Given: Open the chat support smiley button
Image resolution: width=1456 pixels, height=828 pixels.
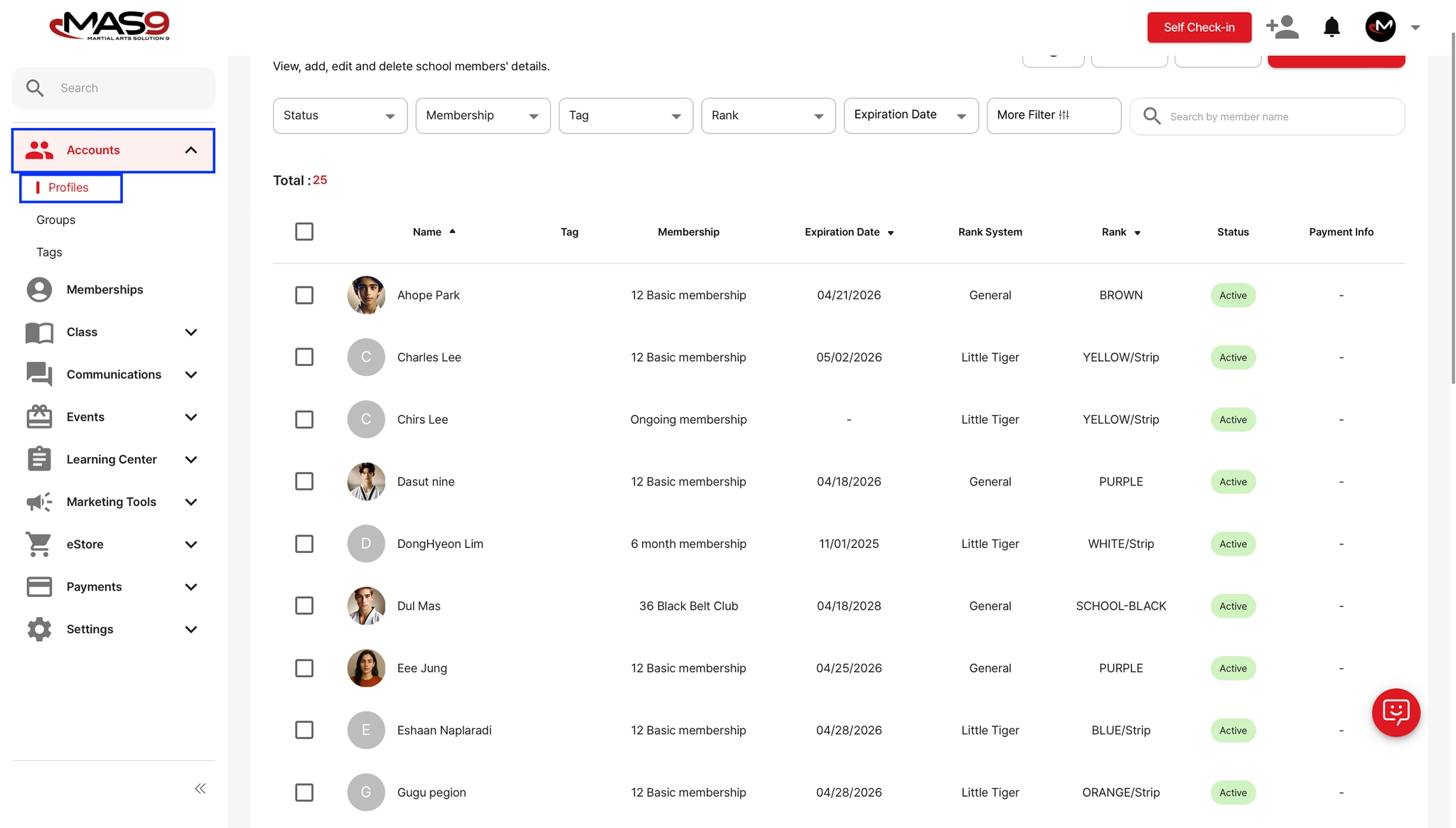Looking at the screenshot, I should click(1396, 712).
